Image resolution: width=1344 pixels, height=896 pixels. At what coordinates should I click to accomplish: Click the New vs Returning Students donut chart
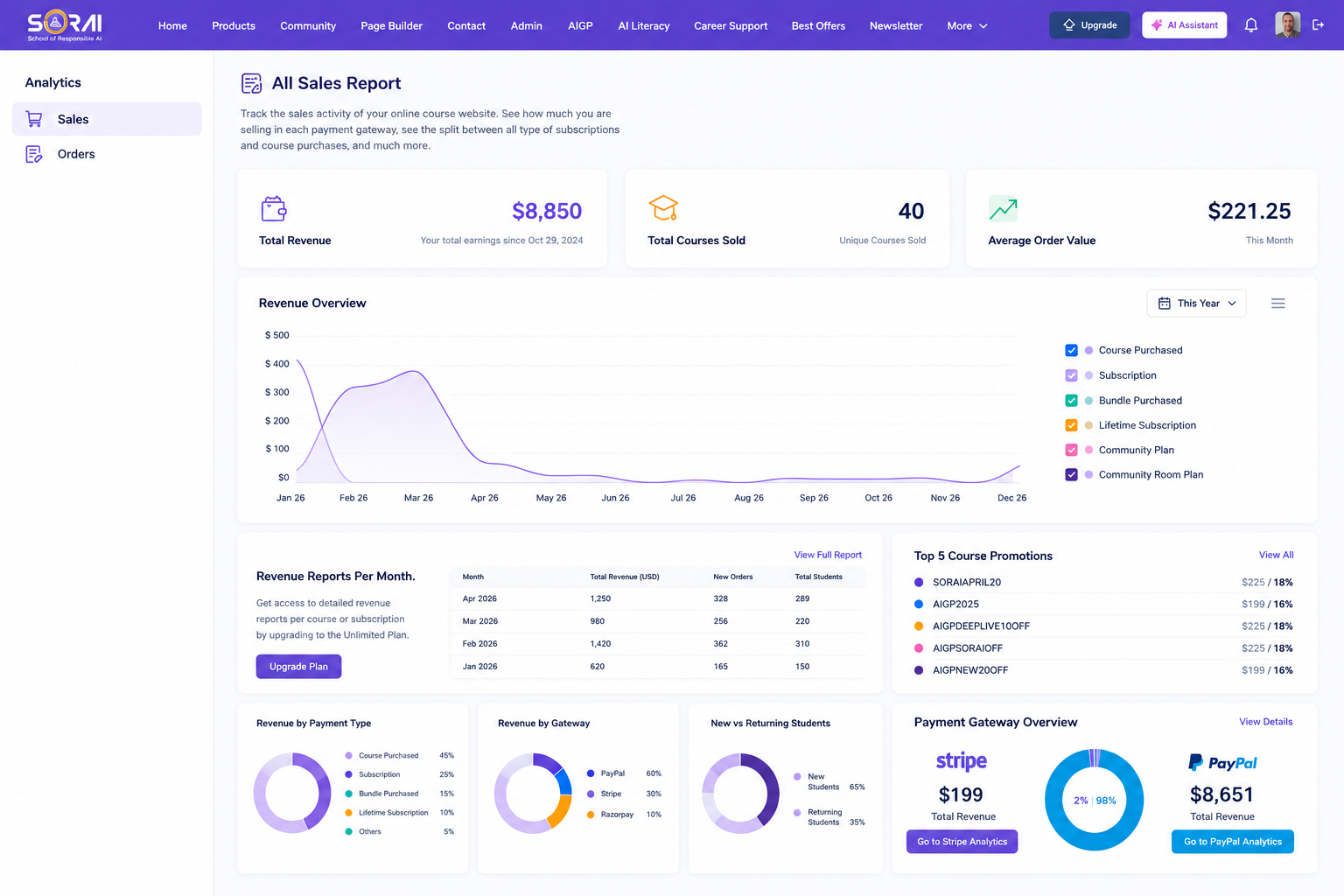[740, 793]
